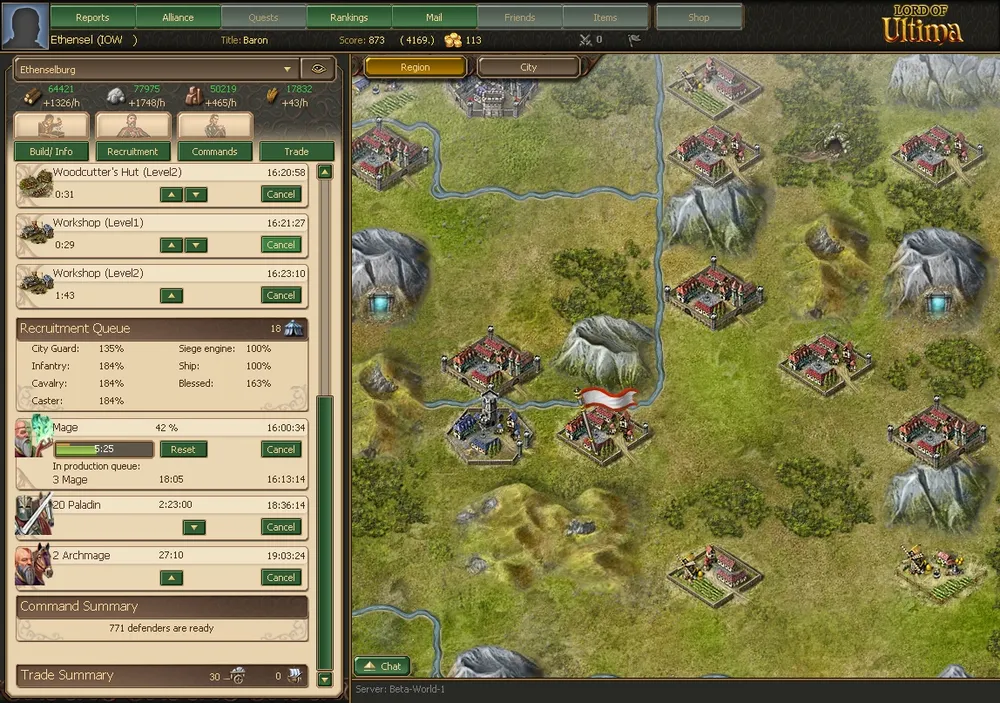The width and height of the screenshot is (1000, 703).
Task: Move 2 Archmage up in recruitment queue
Action: point(171,578)
